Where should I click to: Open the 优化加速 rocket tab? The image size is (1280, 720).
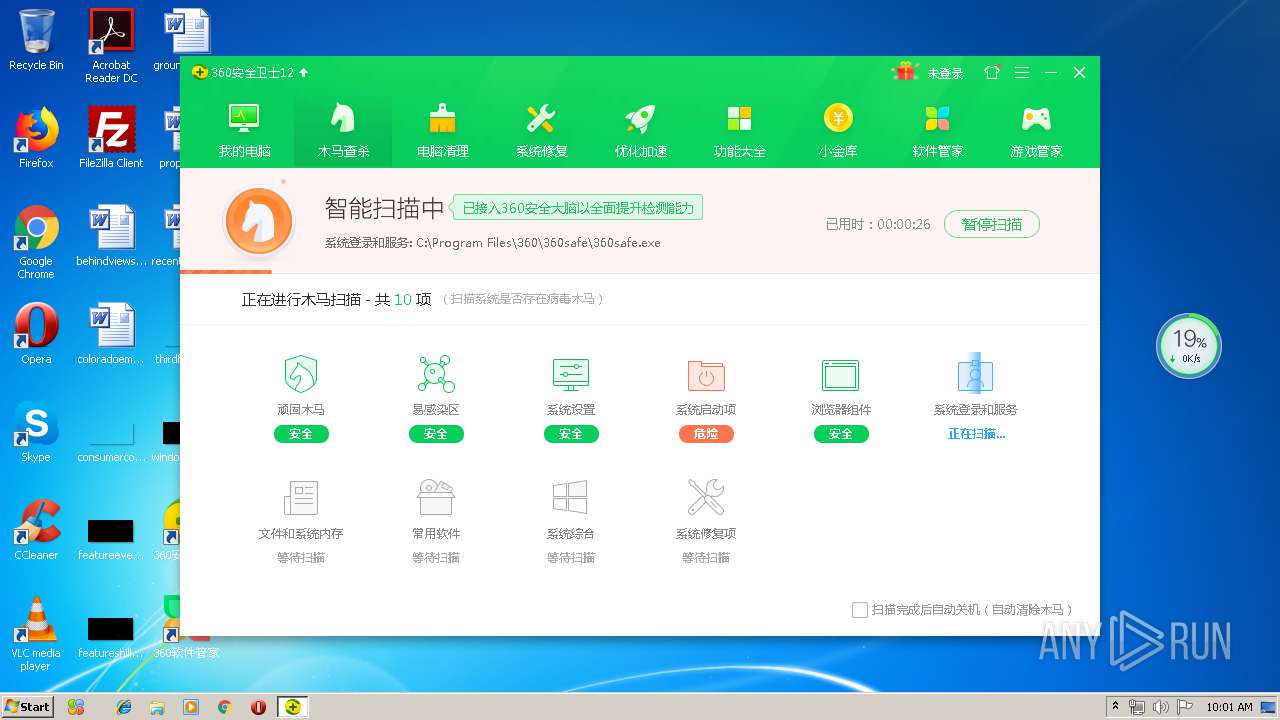point(640,130)
